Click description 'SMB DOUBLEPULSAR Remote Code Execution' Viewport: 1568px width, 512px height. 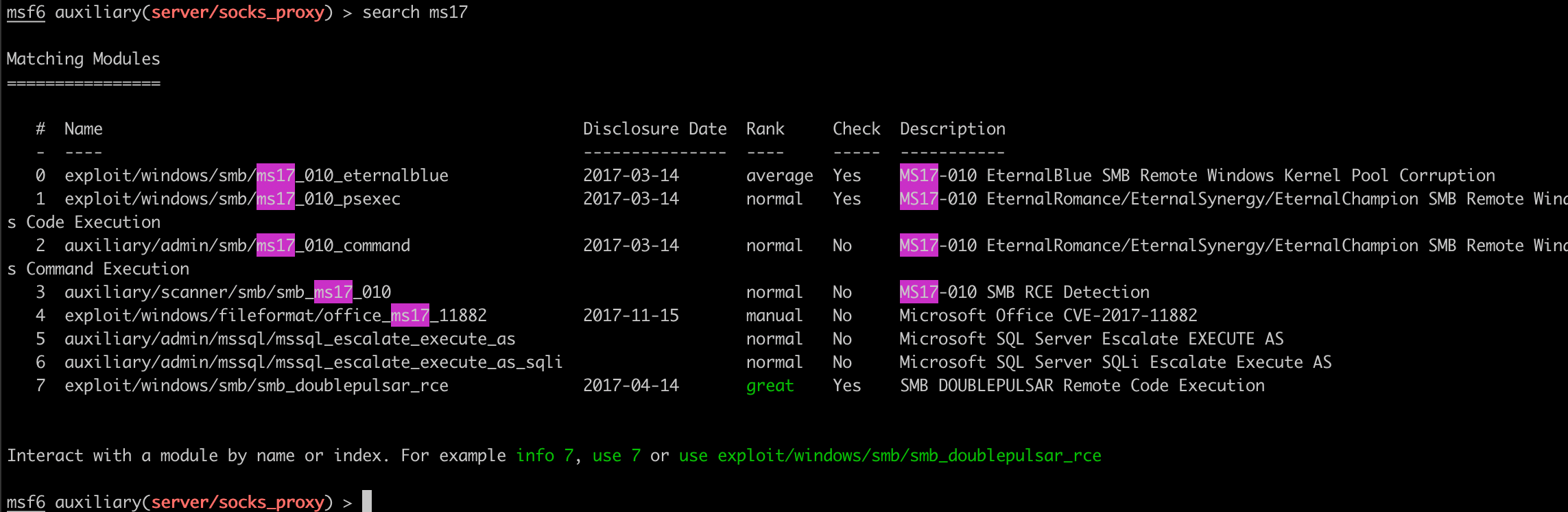click(x=1082, y=386)
